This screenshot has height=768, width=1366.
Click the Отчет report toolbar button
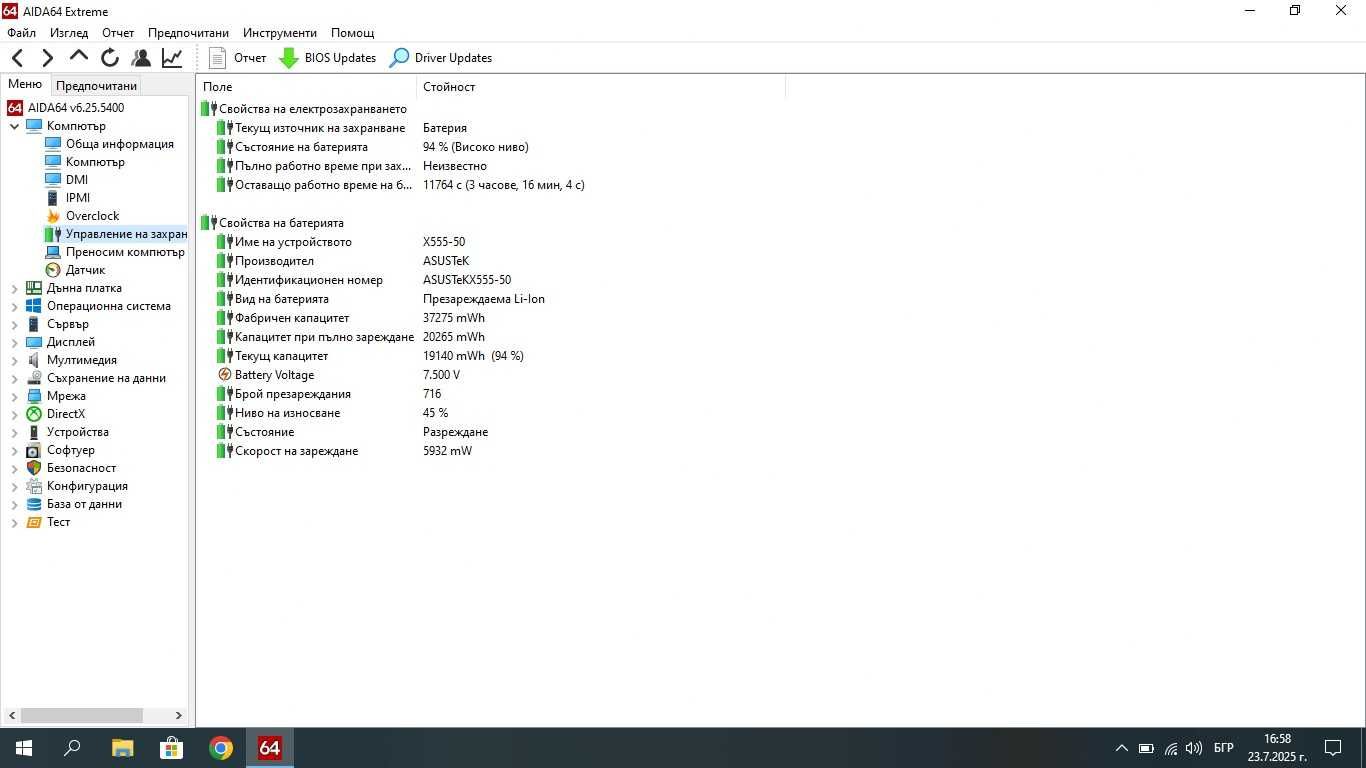pyautogui.click(x=237, y=58)
